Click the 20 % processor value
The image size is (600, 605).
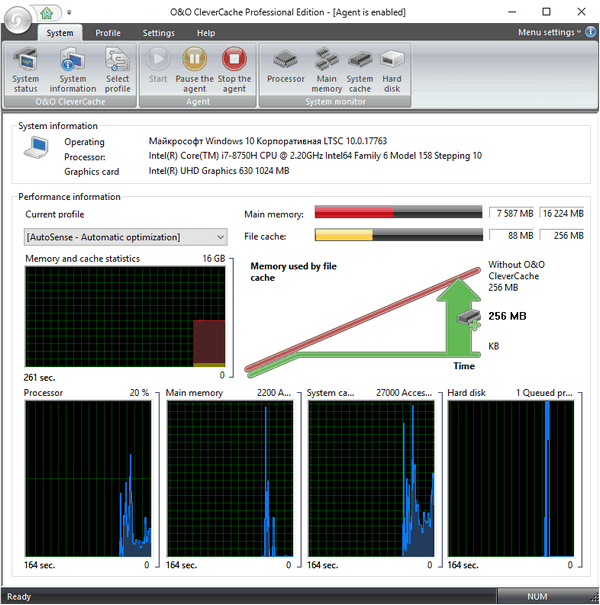click(x=139, y=393)
